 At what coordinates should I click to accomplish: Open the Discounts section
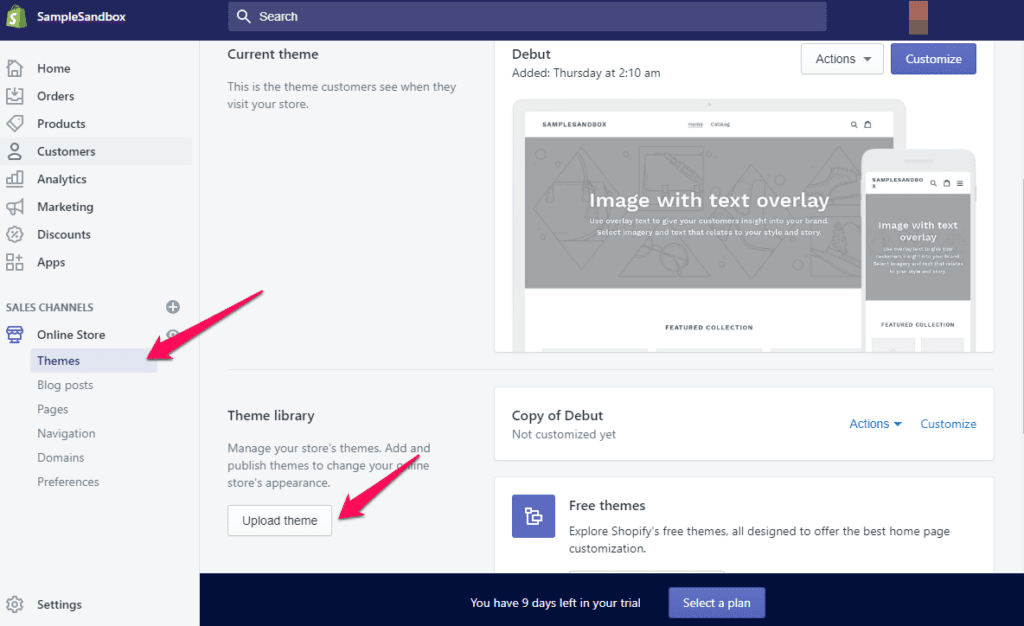pyautogui.click(x=62, y=234)
